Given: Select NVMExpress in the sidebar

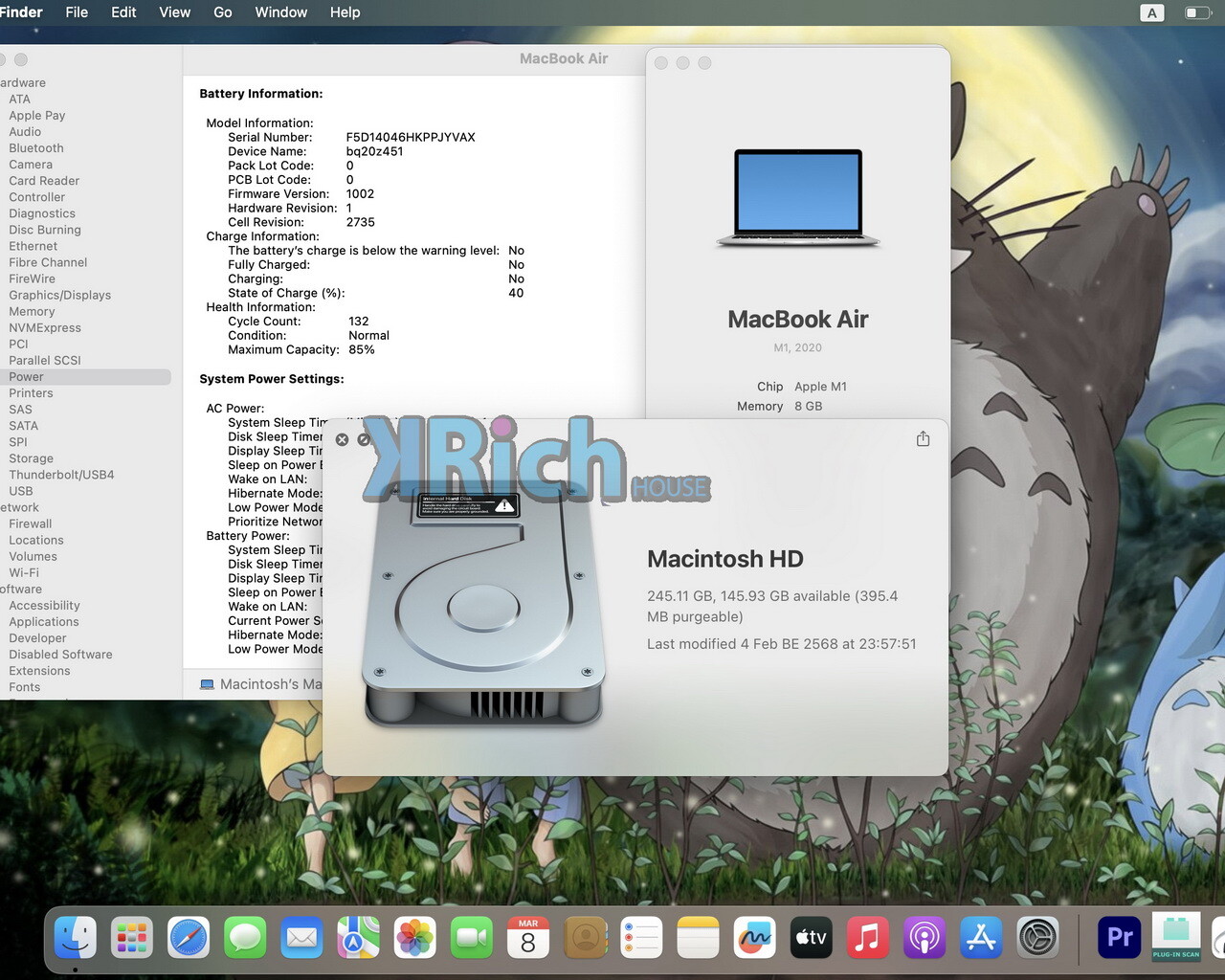Looking at the screenshot, I should pyautogui.click(x=45, y=327).
